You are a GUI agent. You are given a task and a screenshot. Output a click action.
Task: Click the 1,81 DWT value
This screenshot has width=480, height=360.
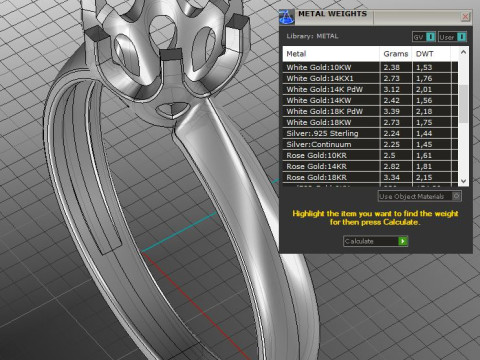424,166
